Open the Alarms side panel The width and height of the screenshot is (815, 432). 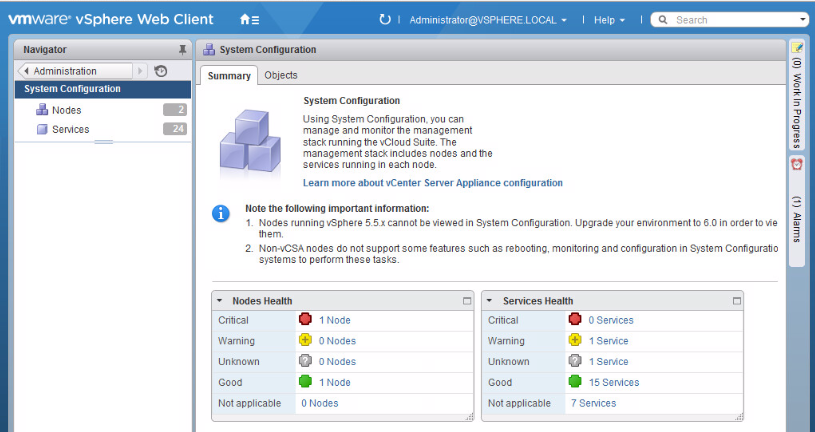coord(797,211)
